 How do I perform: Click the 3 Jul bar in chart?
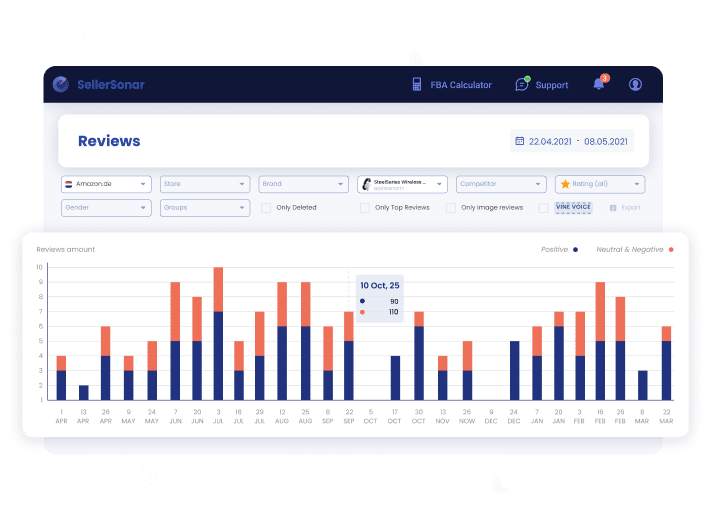(218, 334)
